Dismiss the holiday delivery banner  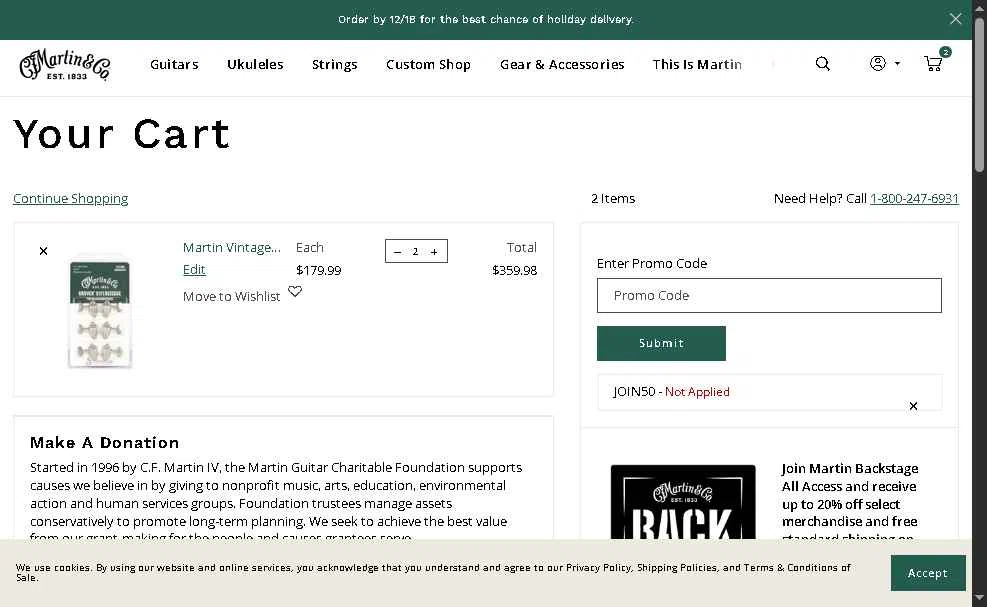tap(955, 19)
